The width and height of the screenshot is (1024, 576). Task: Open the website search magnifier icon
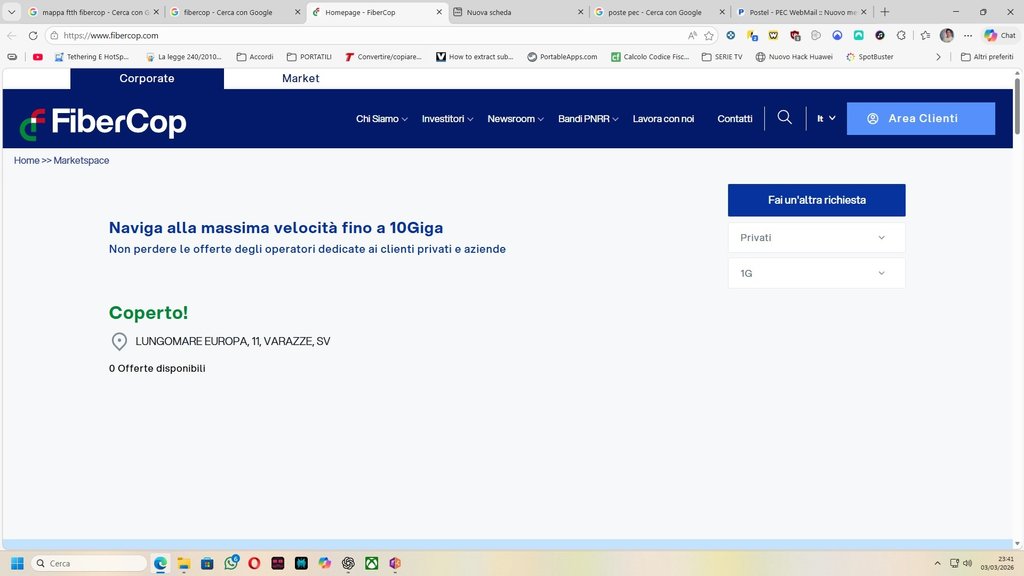(784, 118)
